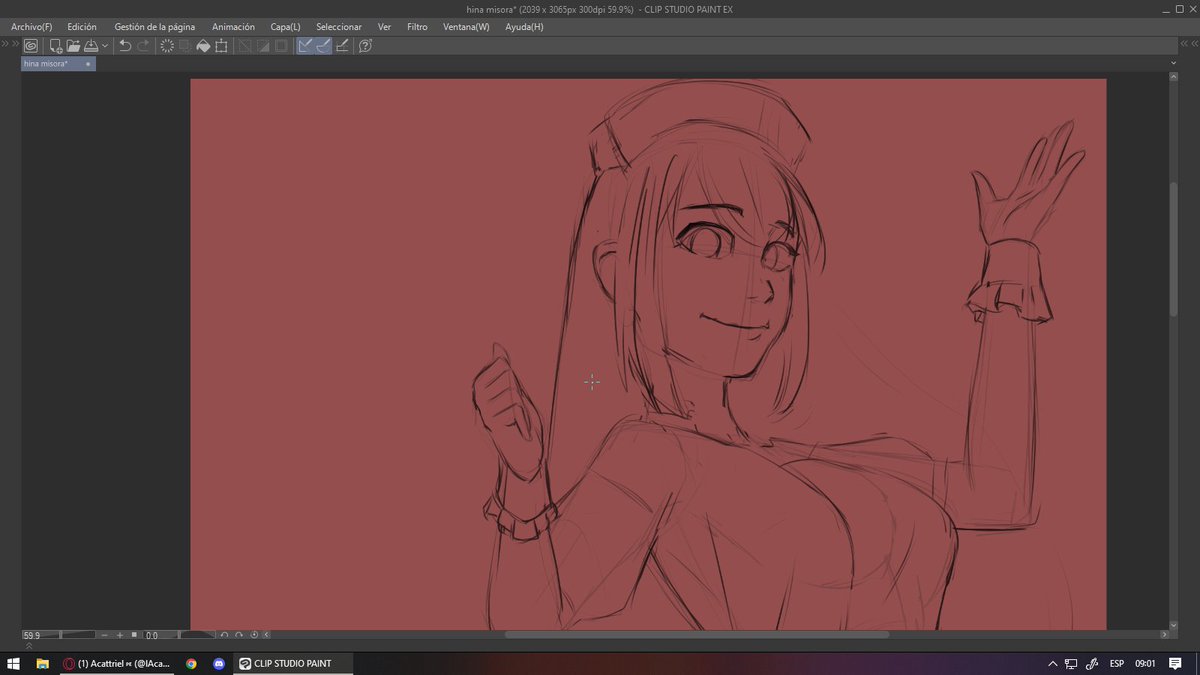Reset canvas rotation
The width and height of the screenshot is (1200, 675).
pos(254,635)
